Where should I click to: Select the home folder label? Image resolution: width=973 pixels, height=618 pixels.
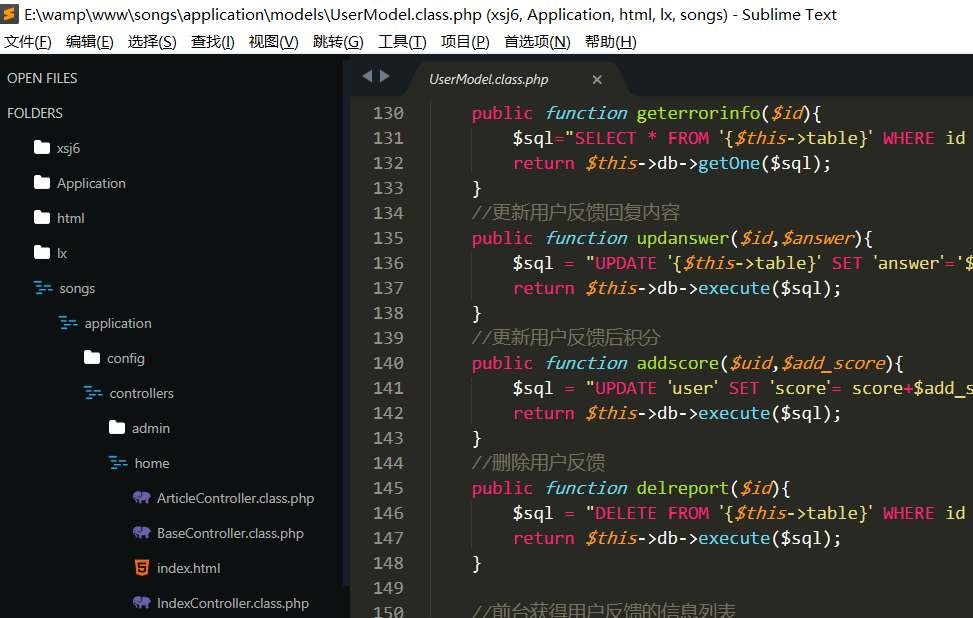coord(151,463)
